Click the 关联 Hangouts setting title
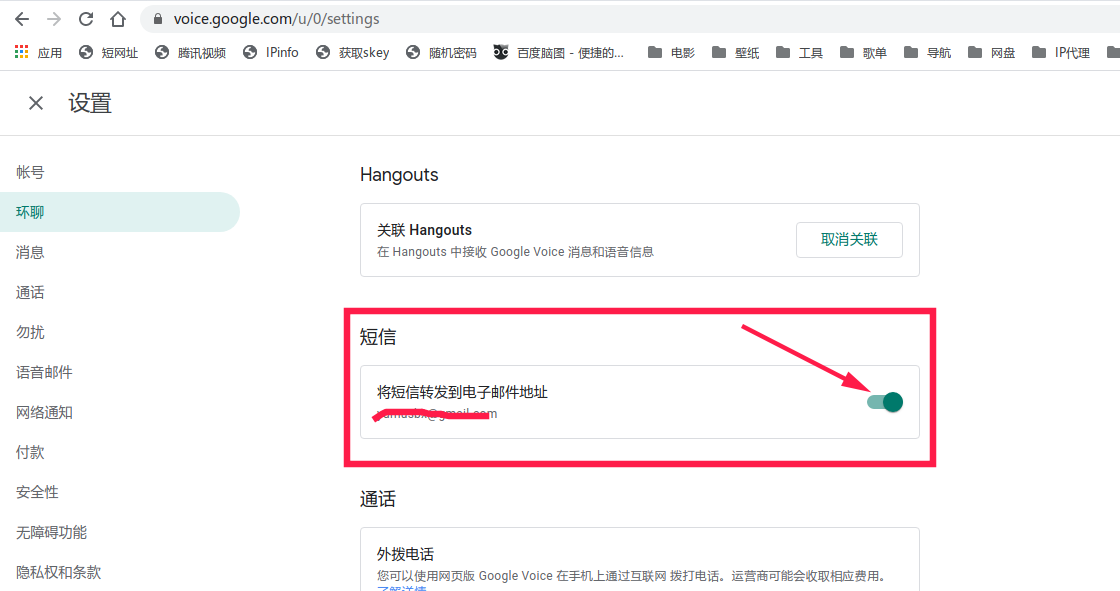The image size is (1120, 591). pyautogui.click(x=424, y=230)
